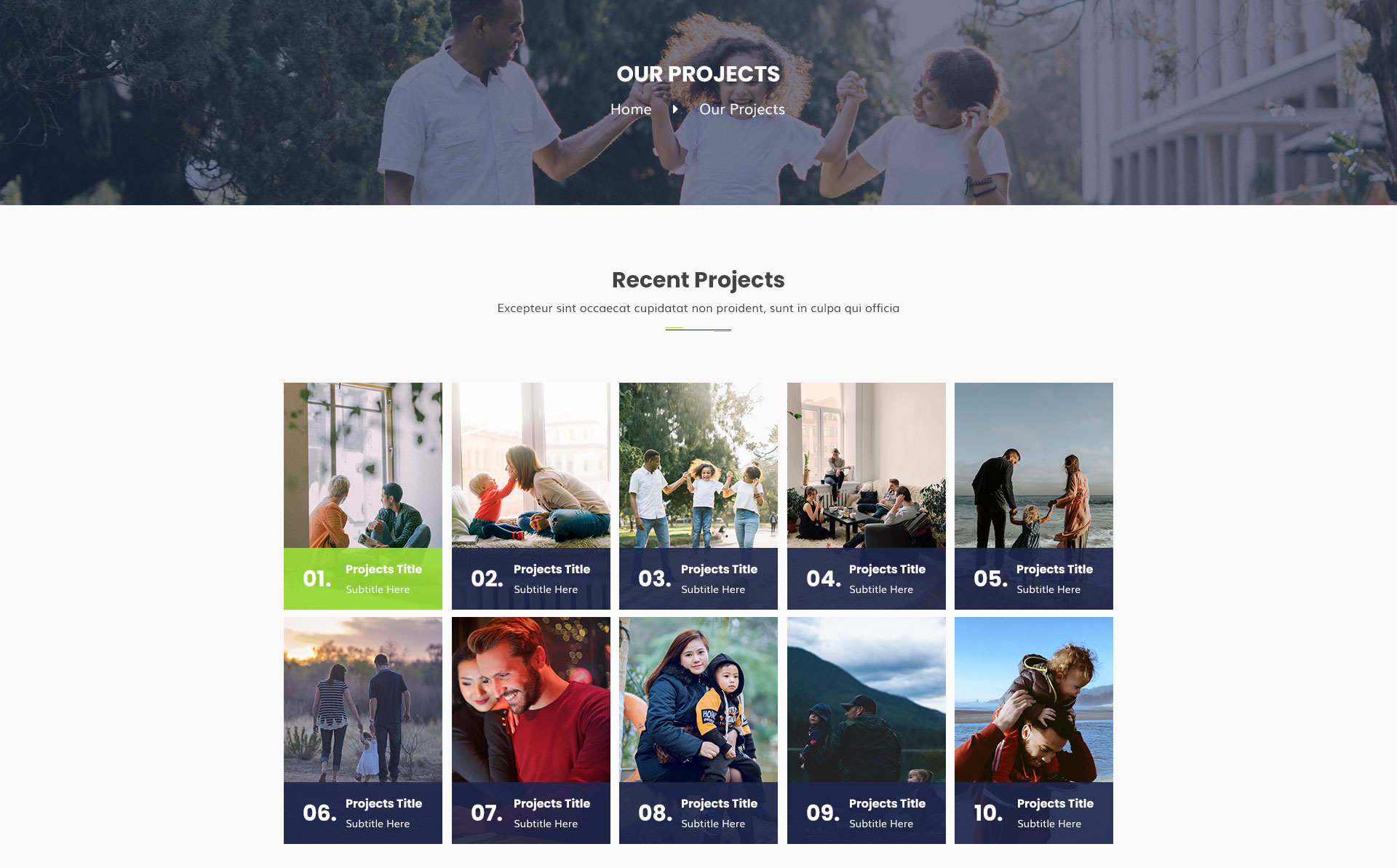This screenshot has height=868, width=1397.
Task: Open project 04 living room thumbnail
Action: (x=867, y=465)
